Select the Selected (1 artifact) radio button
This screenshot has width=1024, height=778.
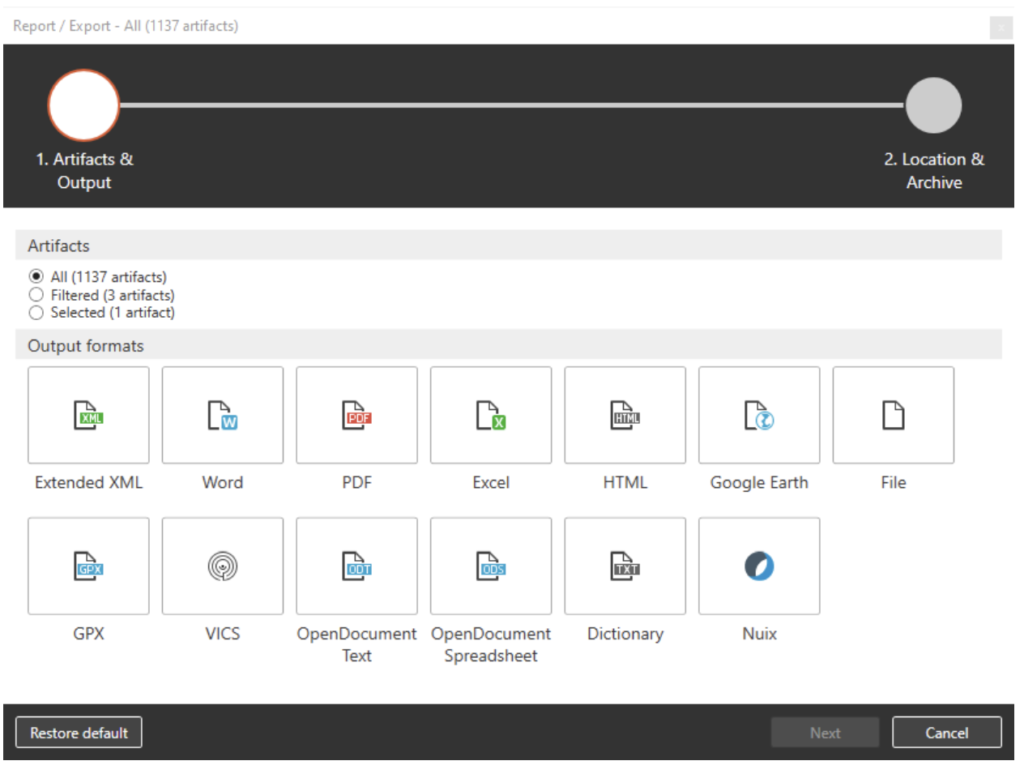37,312
